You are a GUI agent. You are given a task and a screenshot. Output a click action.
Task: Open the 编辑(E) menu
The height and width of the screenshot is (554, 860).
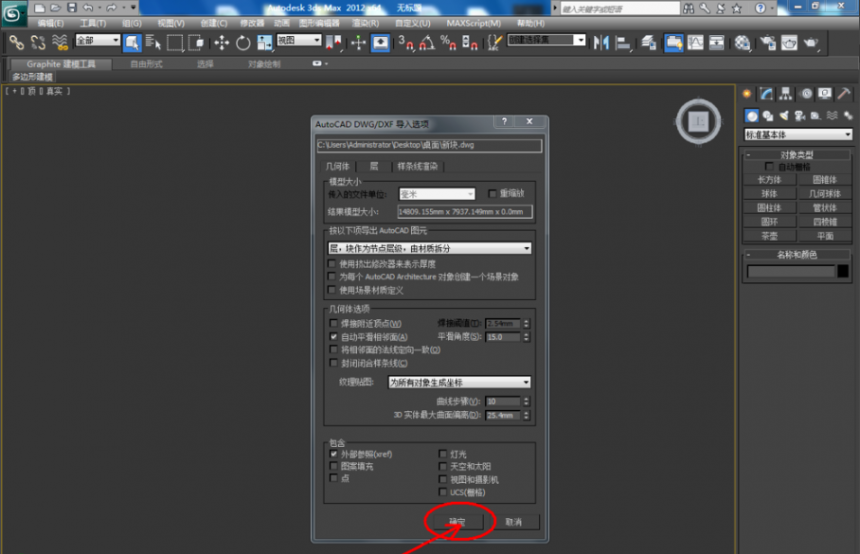point(50,23)
